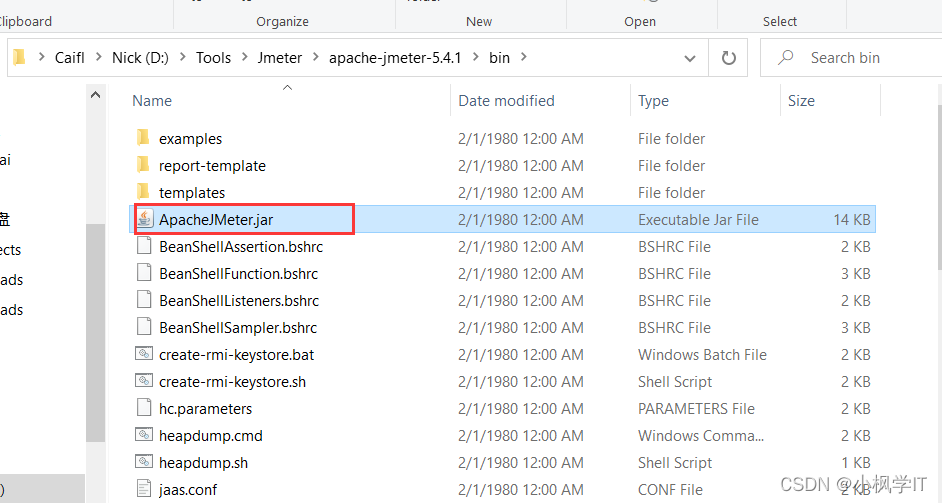942x503 pixels.
Task: Click the BeanShellSampler.bshrc file icon
Action: pyautogui.click(x=144, y=327)
